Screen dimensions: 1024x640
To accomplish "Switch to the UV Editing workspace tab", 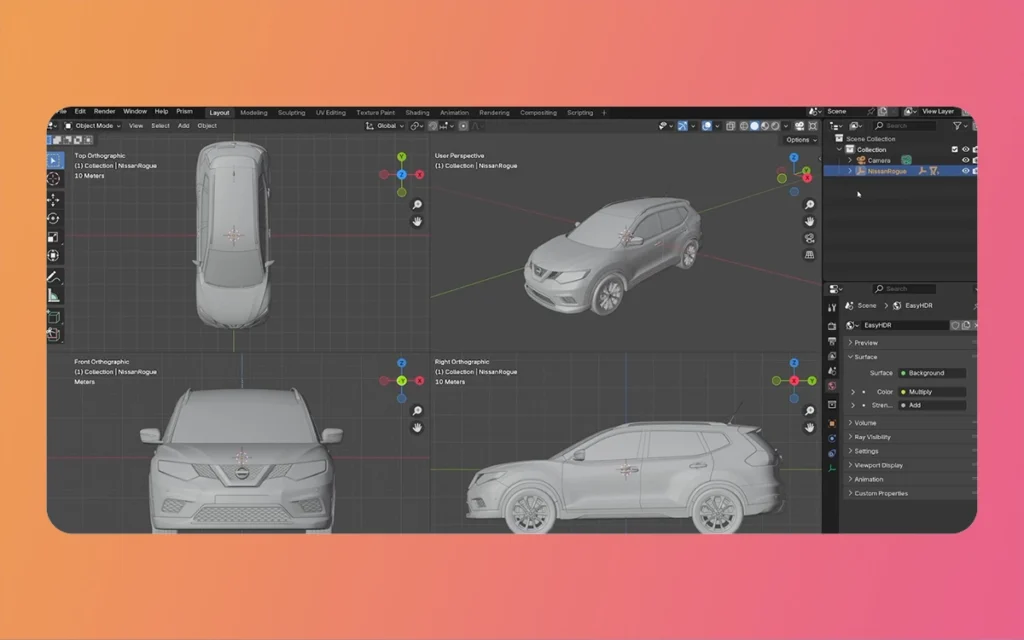I will coord(331,113).
